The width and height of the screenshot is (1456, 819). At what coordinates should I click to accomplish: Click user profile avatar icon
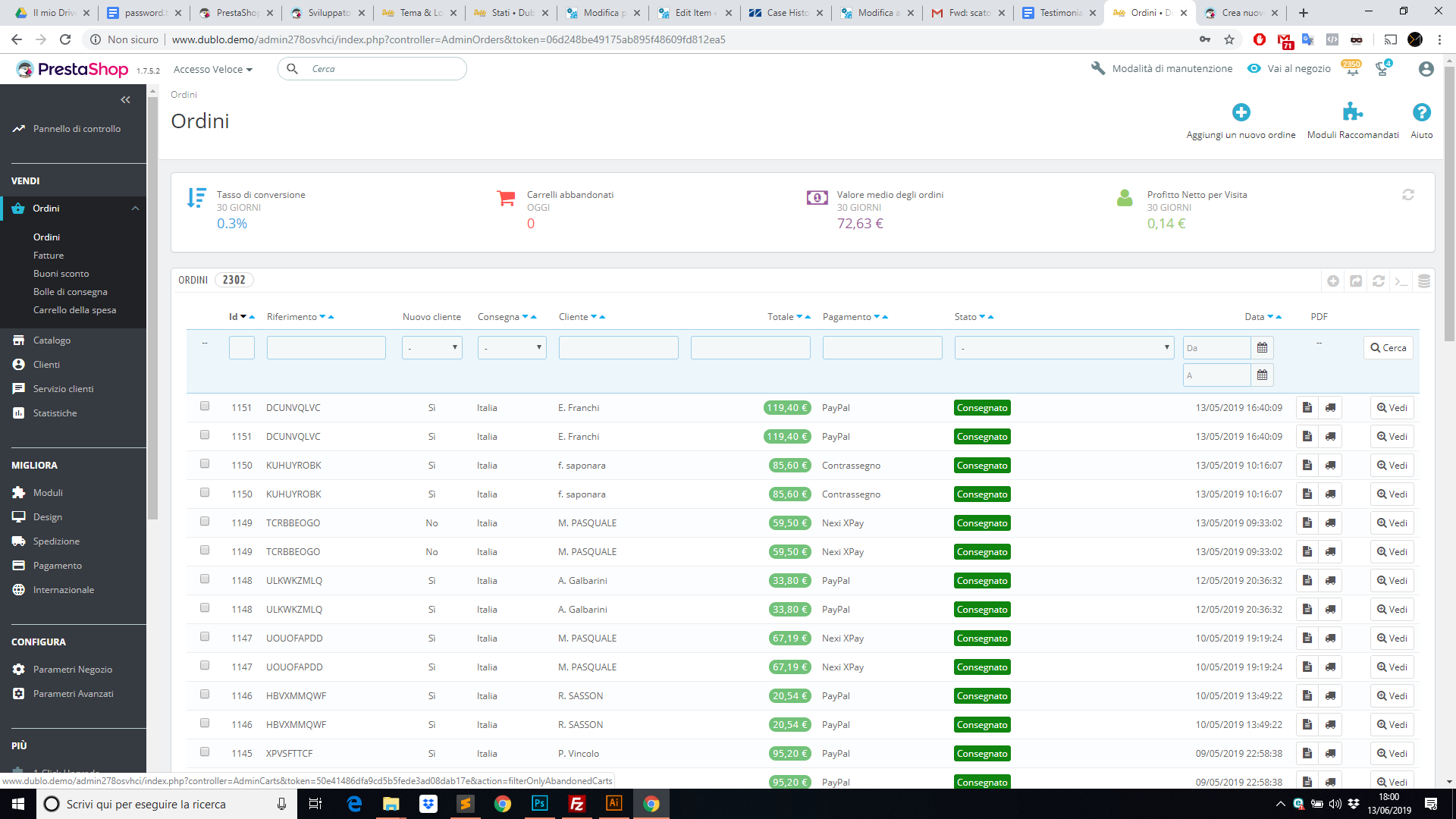tap(1426, 69)
